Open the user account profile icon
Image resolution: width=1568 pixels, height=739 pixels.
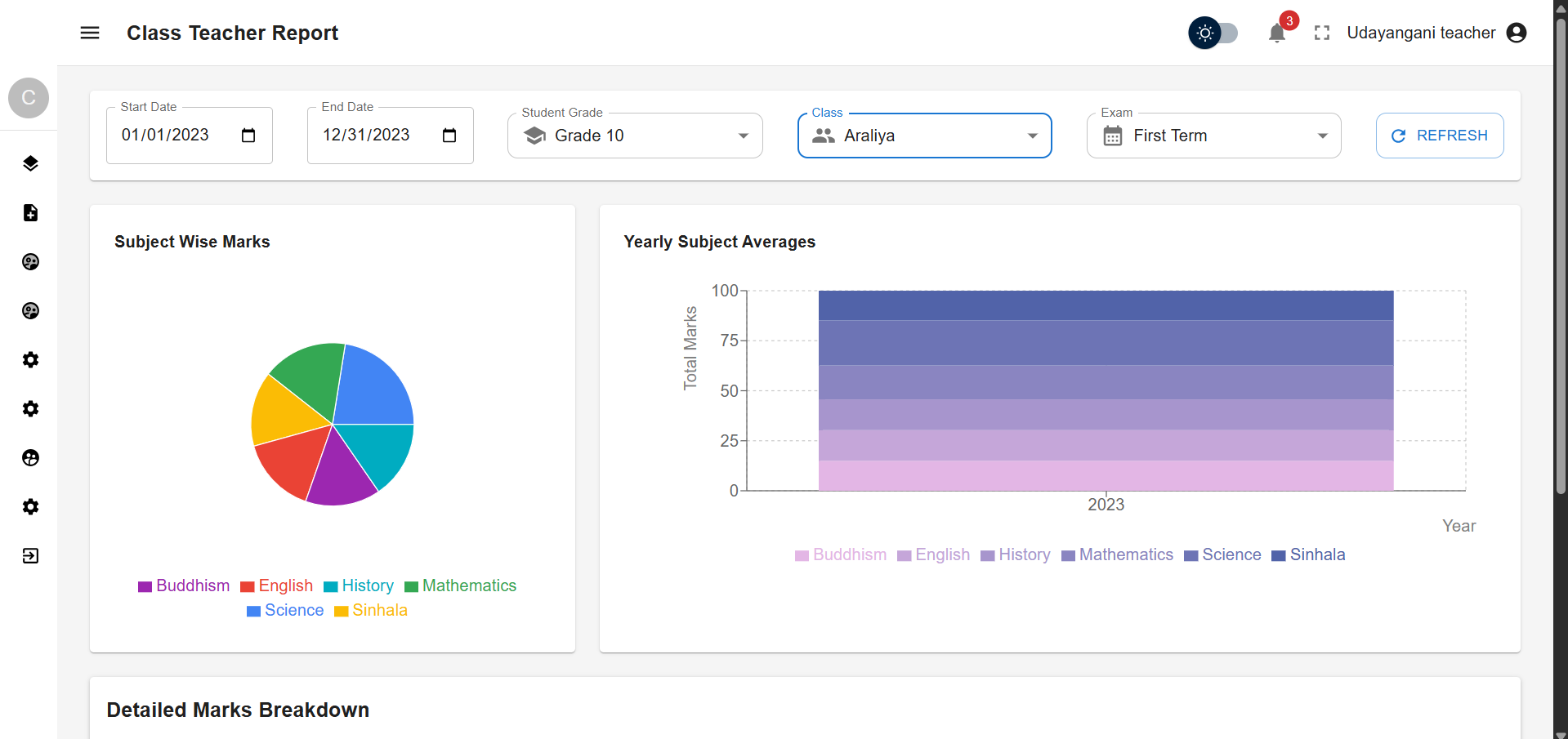click(1517, 33)
